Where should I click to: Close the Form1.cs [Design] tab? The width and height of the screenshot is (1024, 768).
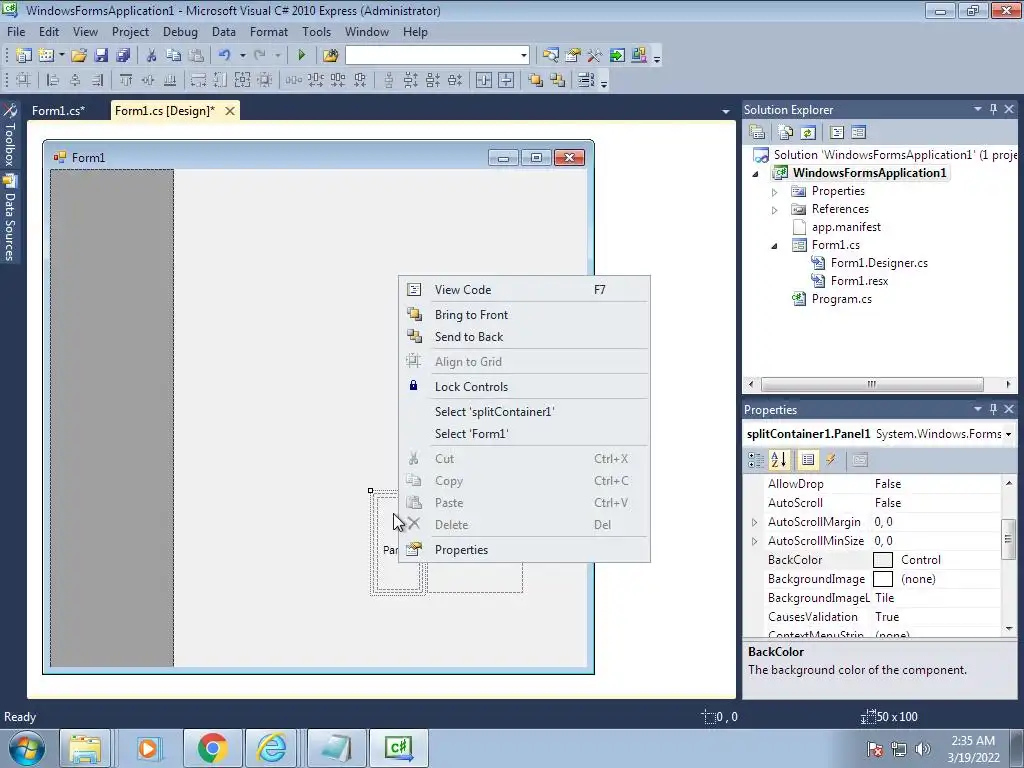point(230,111)
